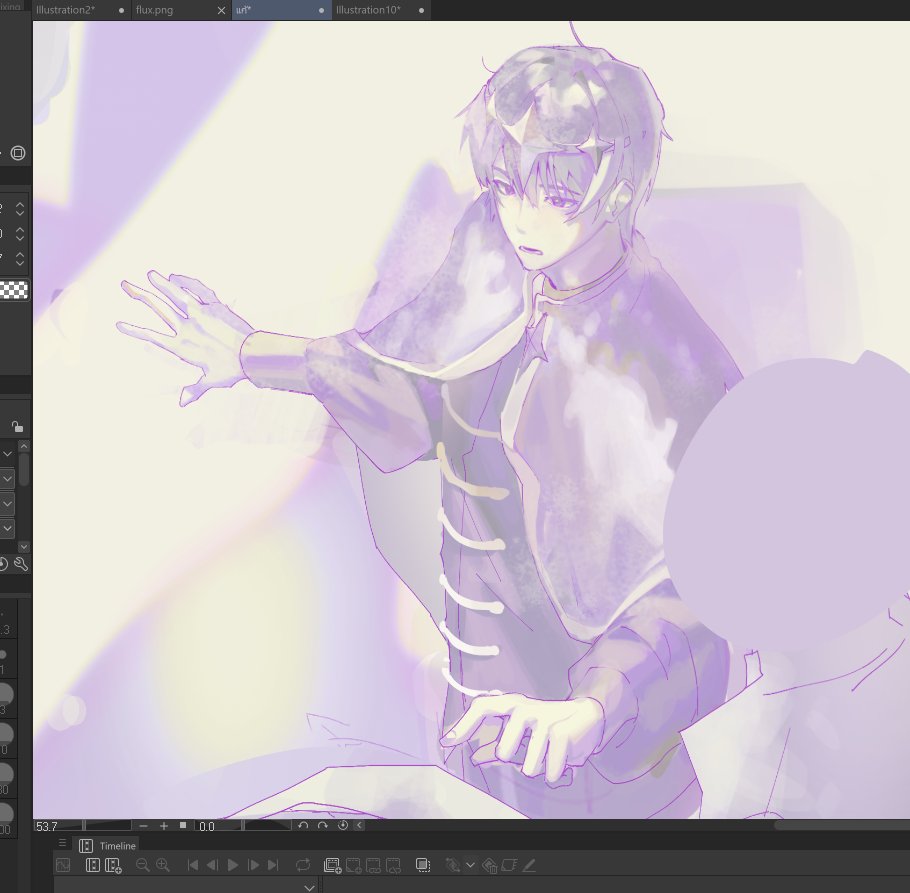Zoom out the timeline
This screenshot has width=910, height=893.
[x=142, y=865]
